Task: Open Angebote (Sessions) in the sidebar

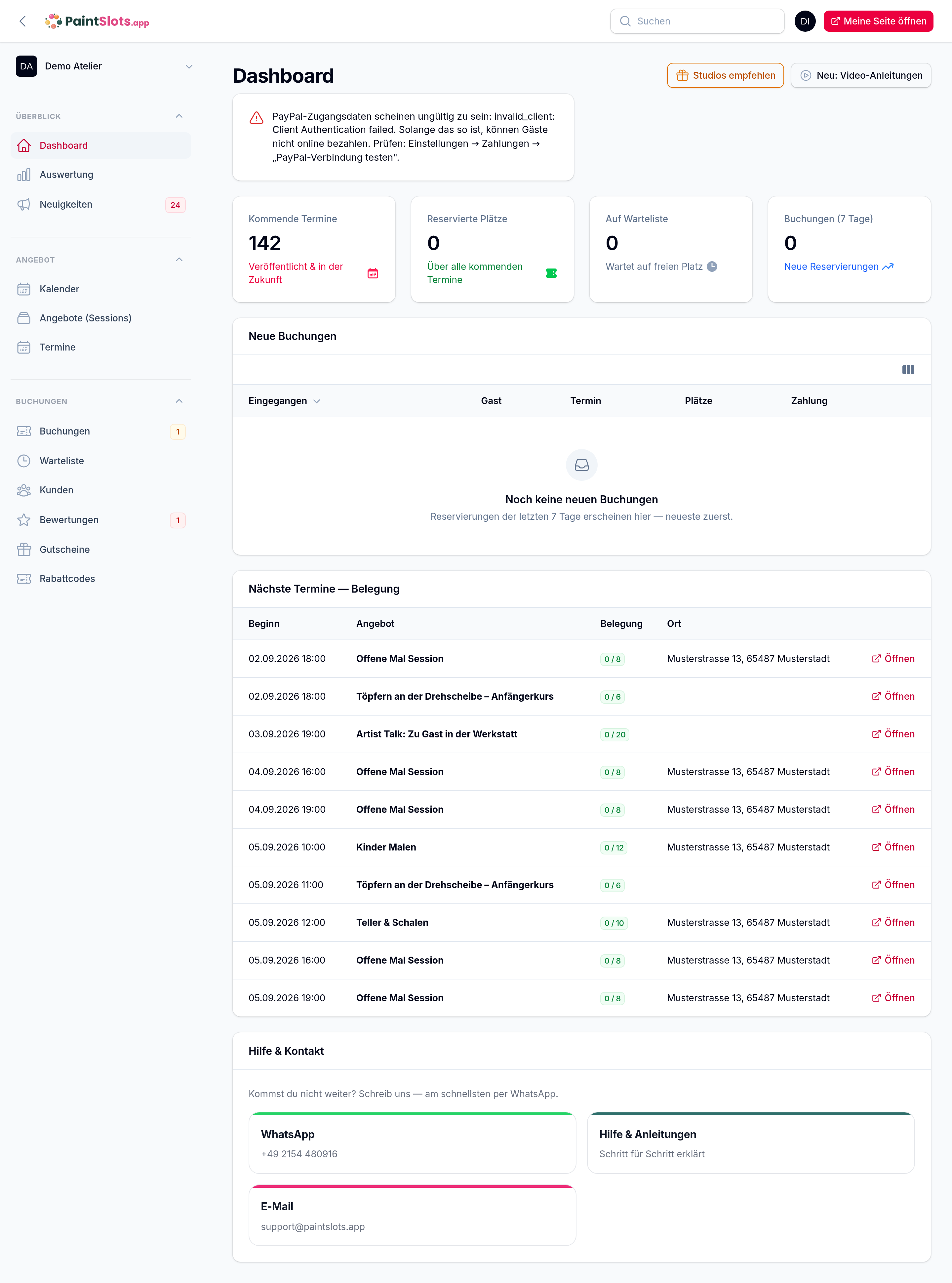Action: [101, 318]
